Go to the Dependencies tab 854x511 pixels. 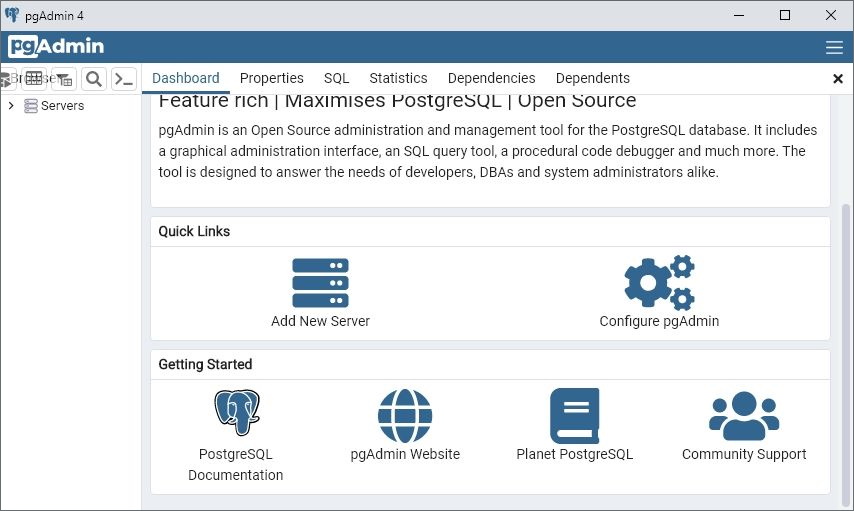click(491, 78)
